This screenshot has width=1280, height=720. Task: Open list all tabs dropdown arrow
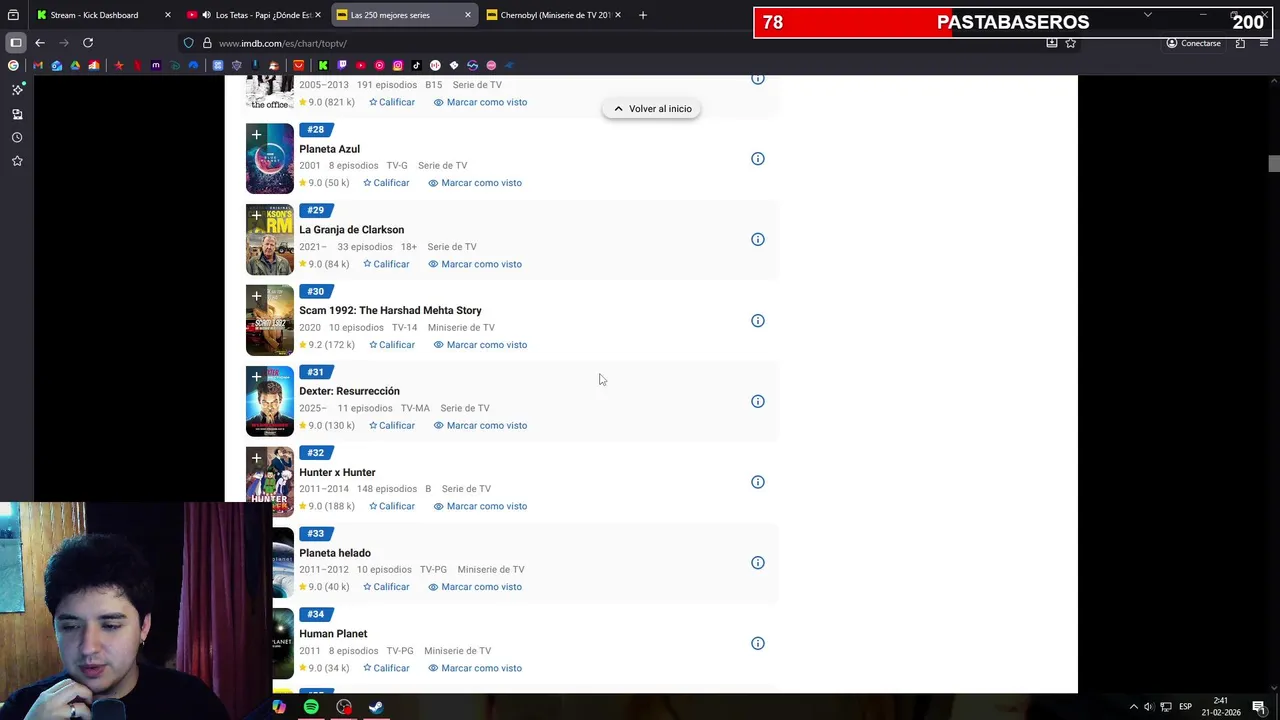coord(1147,15)
